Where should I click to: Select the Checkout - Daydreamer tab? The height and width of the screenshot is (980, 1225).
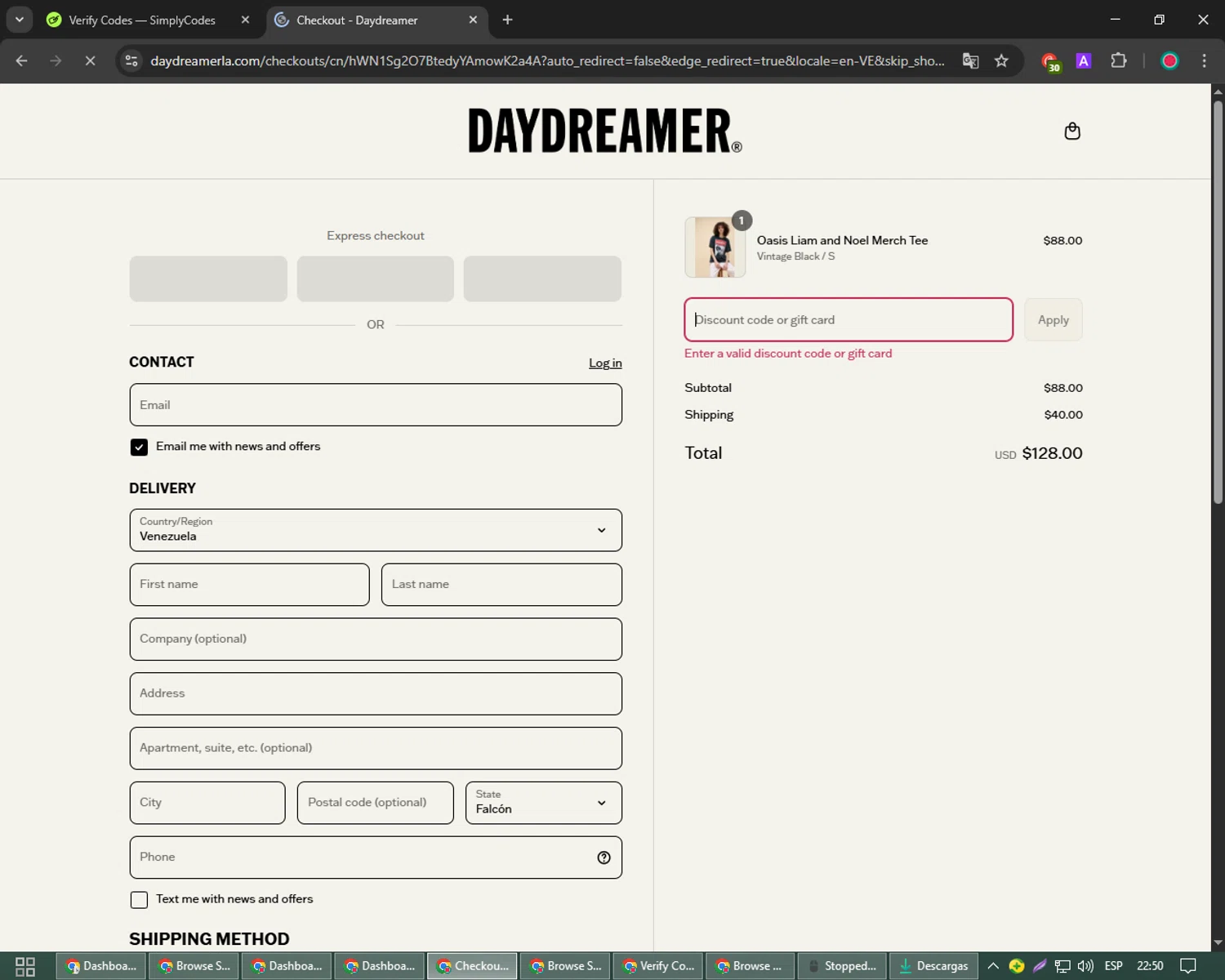(x=377, y=20)
